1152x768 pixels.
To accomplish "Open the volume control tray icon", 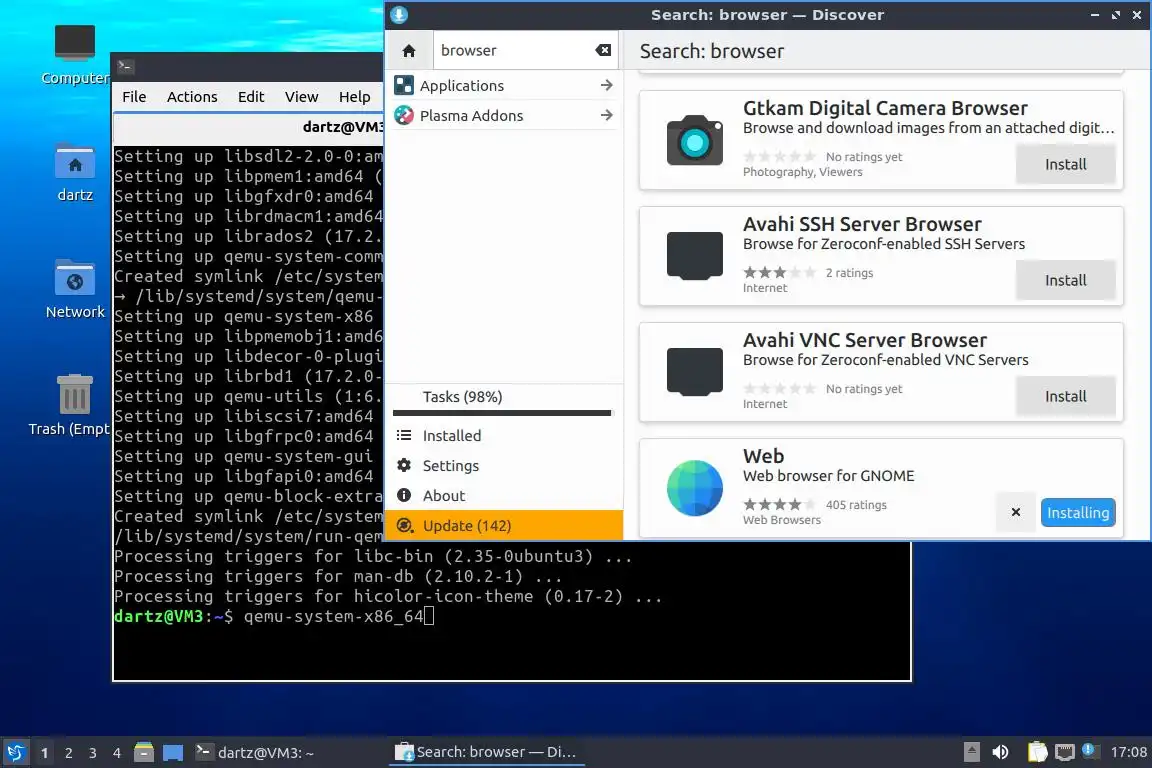I will pos(1000,752).
